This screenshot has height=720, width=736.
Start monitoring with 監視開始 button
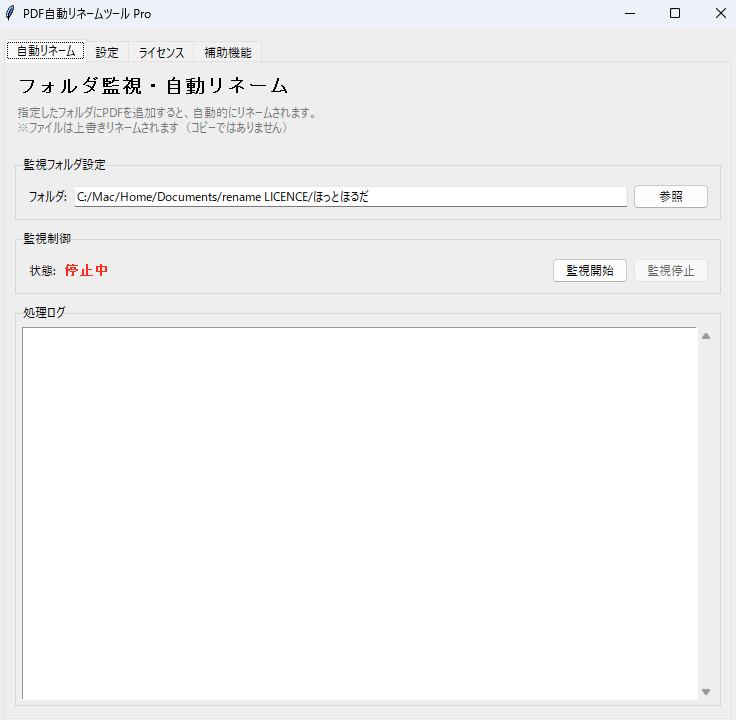pyautogui.click(x=590, y=271)
